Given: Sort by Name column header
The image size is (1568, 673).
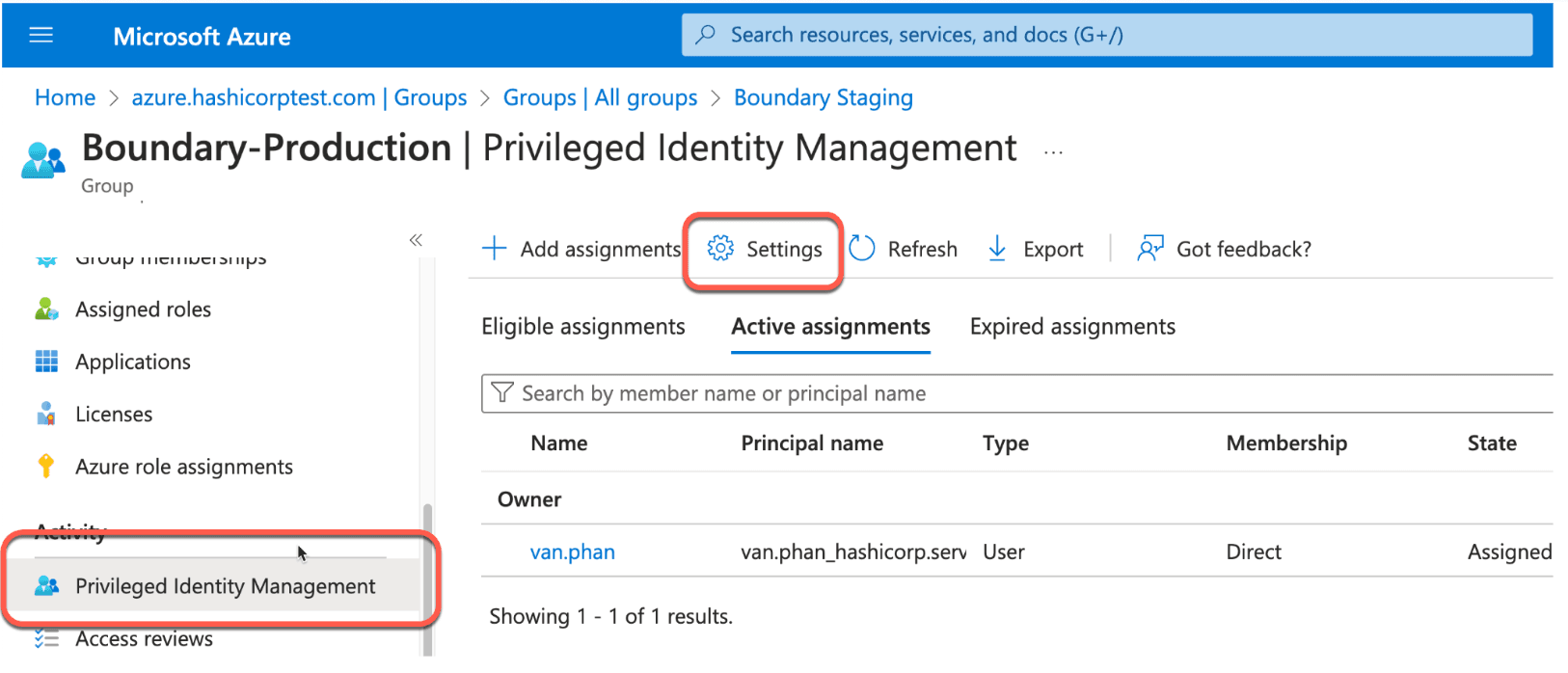Looking at the screenshot, I should tap(558, 444).
